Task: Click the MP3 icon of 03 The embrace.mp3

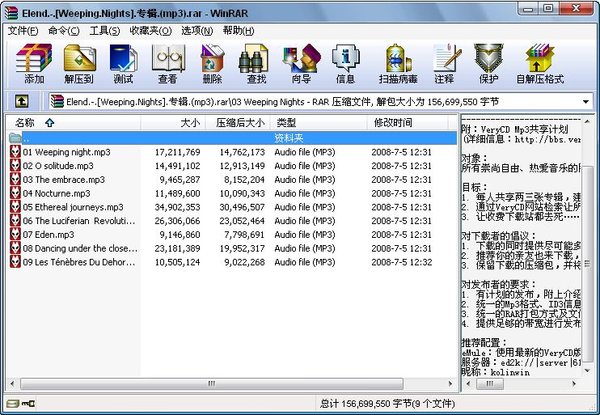Action: click(x=15, y=179)
